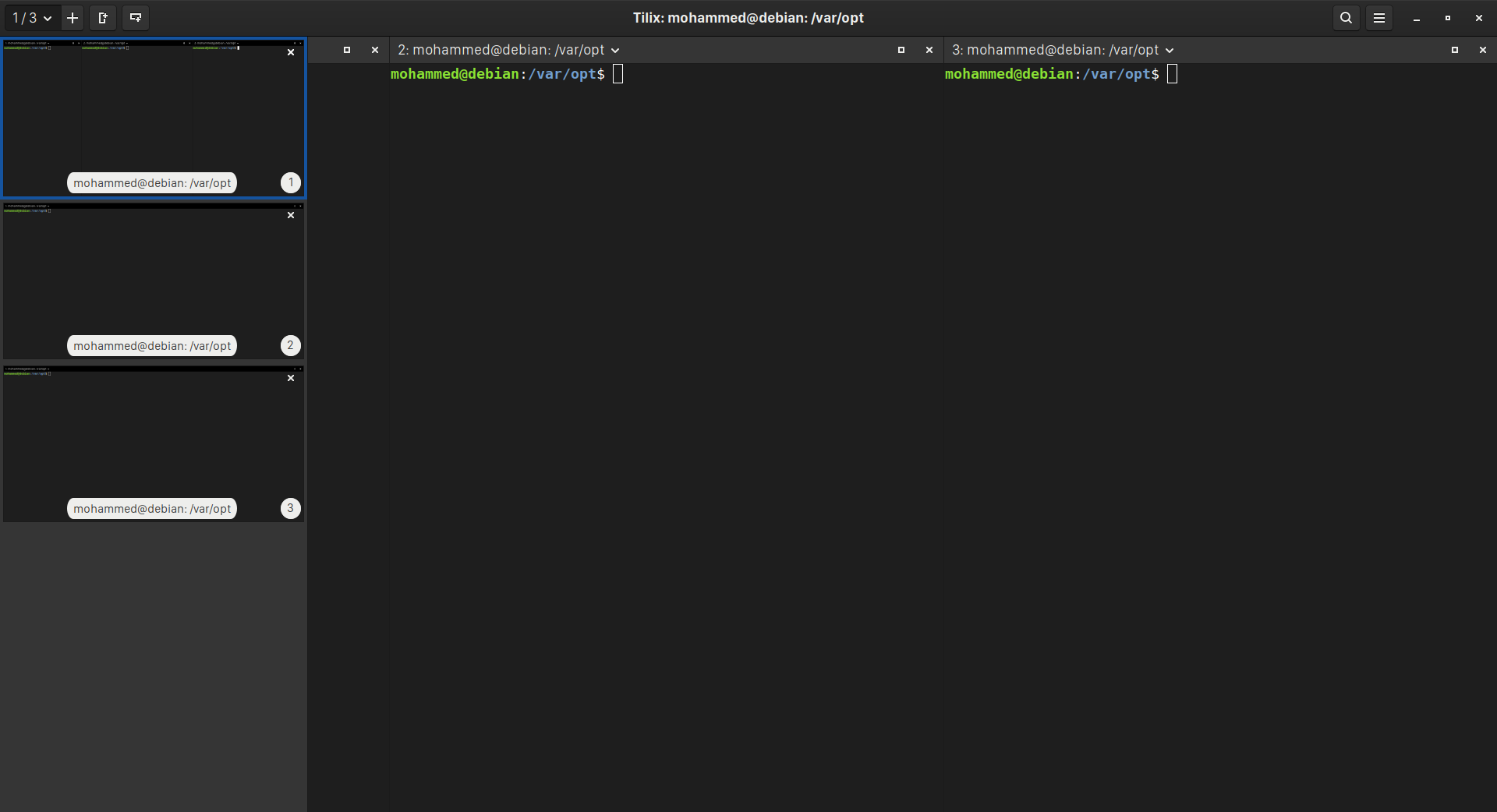Viewport: 1497px width, 812px height.
Task: Open the 1/3 session switcher dropdown
Action: pos(31,18)
